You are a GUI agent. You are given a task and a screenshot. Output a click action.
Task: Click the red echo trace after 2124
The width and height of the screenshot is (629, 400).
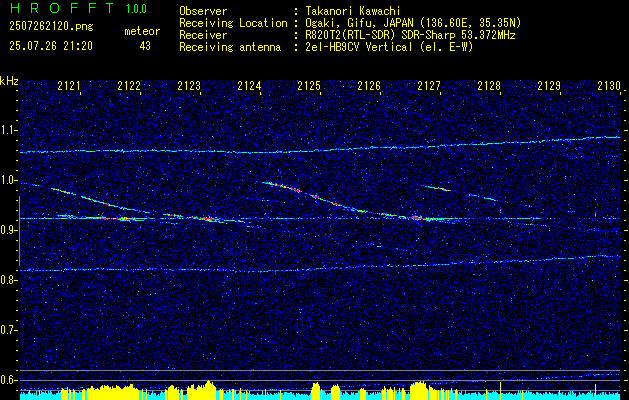[x=283, y=187]
